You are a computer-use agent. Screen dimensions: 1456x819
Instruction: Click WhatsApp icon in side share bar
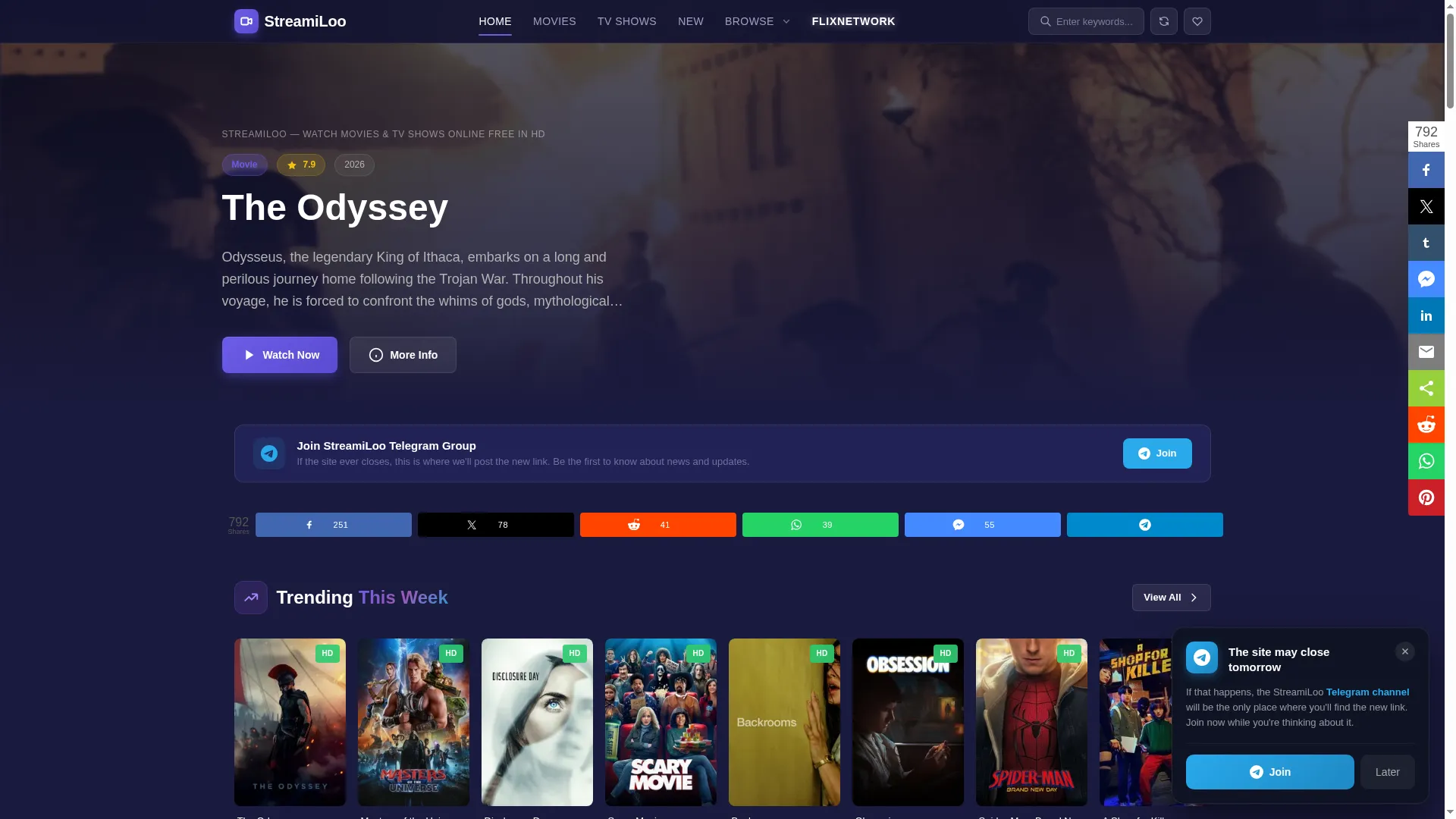1426,461
